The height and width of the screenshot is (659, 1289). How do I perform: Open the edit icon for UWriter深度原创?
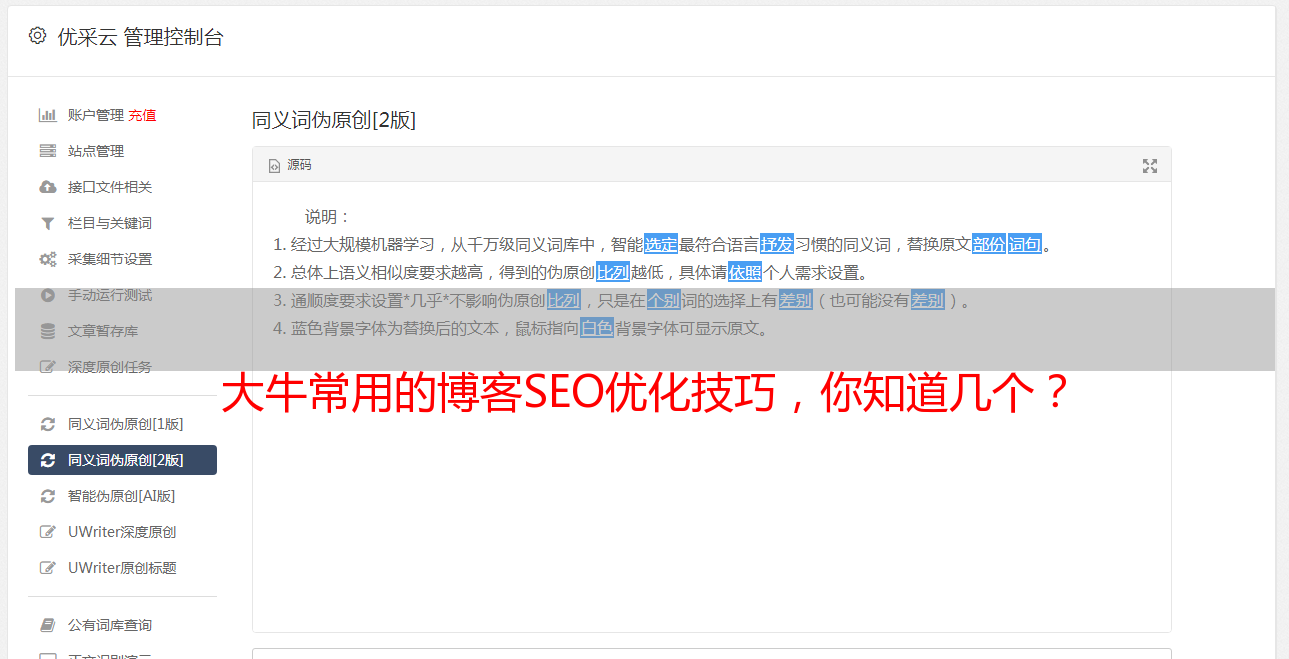point(47,532)
